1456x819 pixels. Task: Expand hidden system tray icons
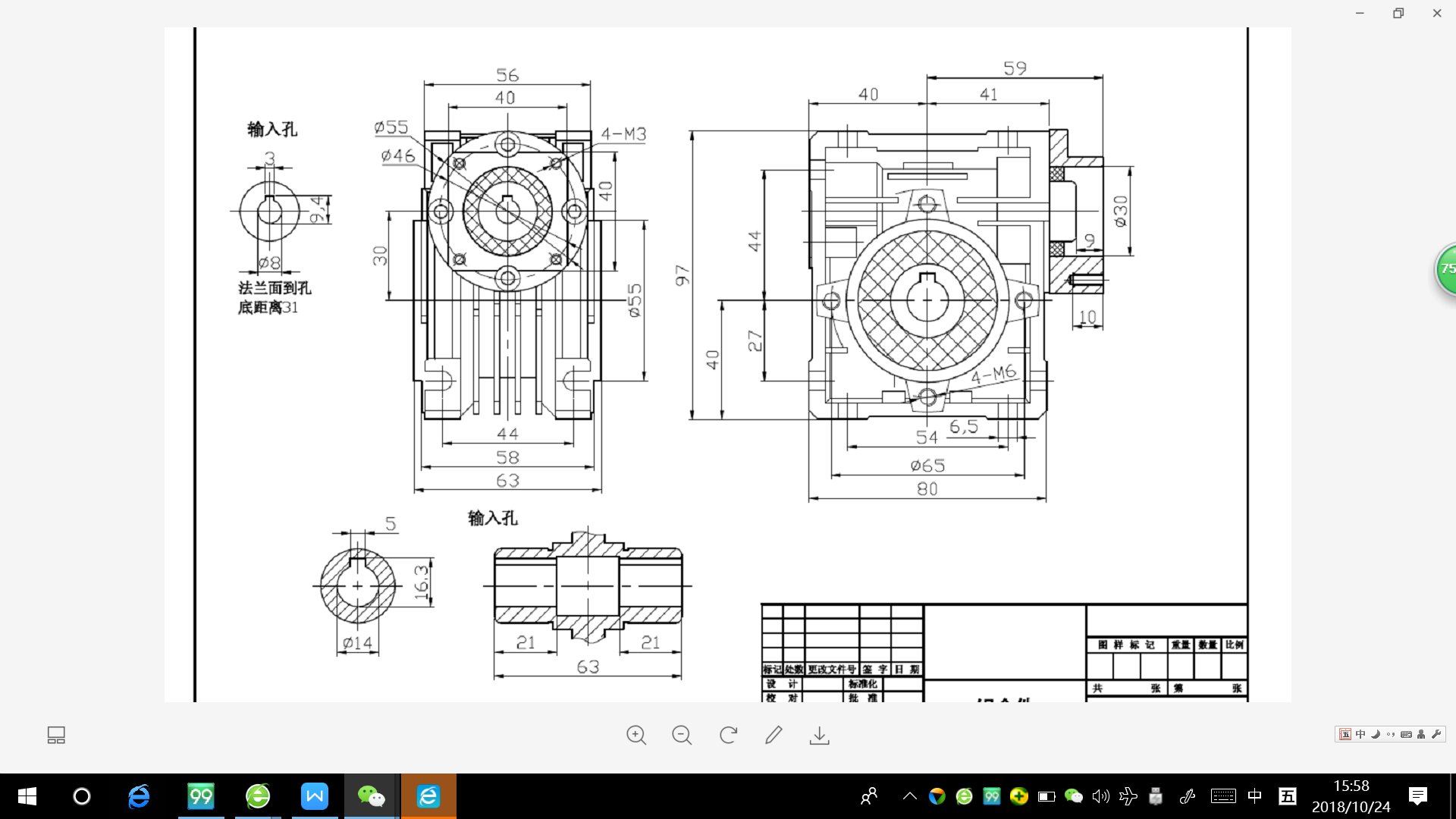pyautogui.click(x=910, y=796)
